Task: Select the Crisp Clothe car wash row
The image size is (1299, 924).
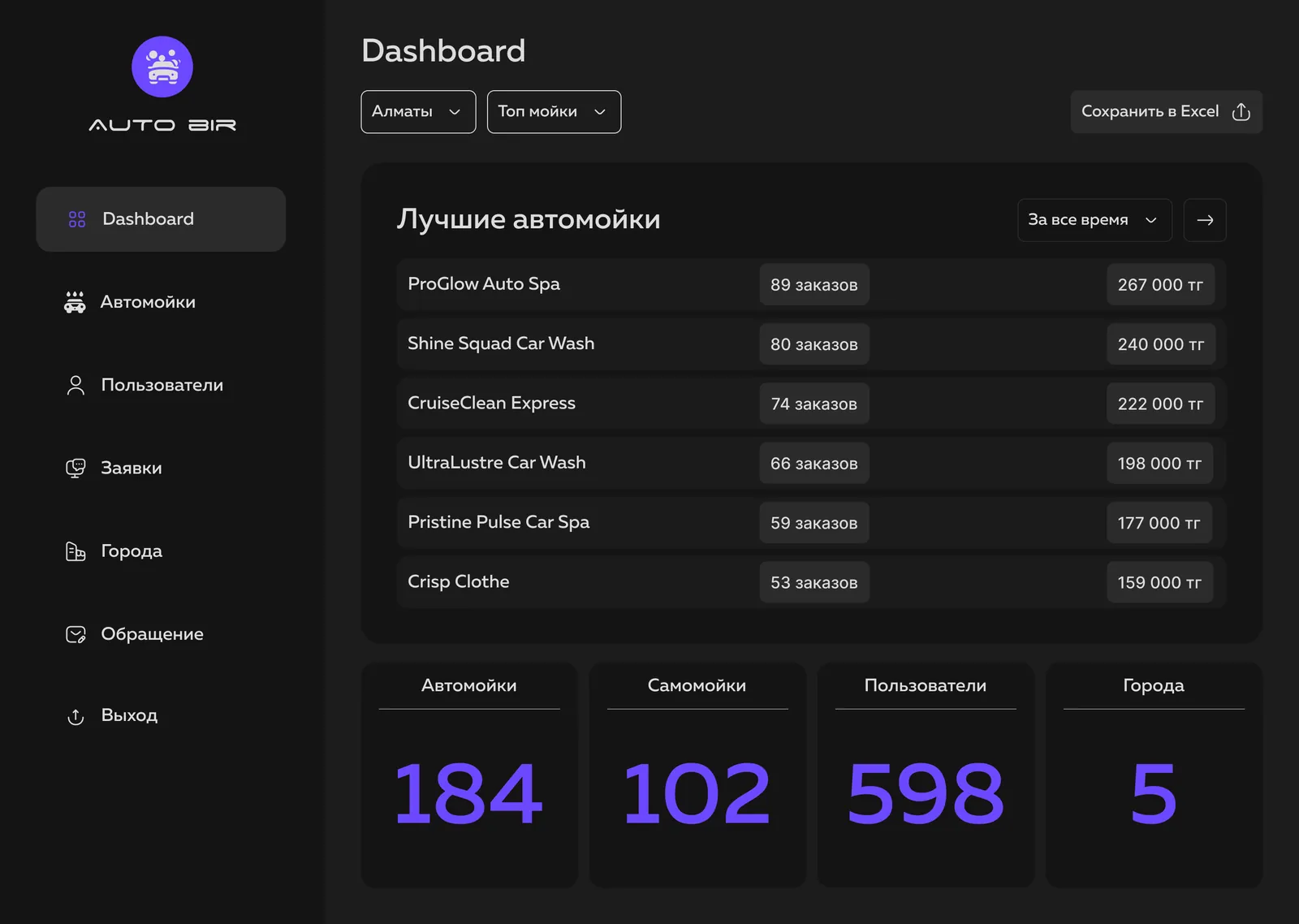Action: pyautogui.click(x=811, y=582)
